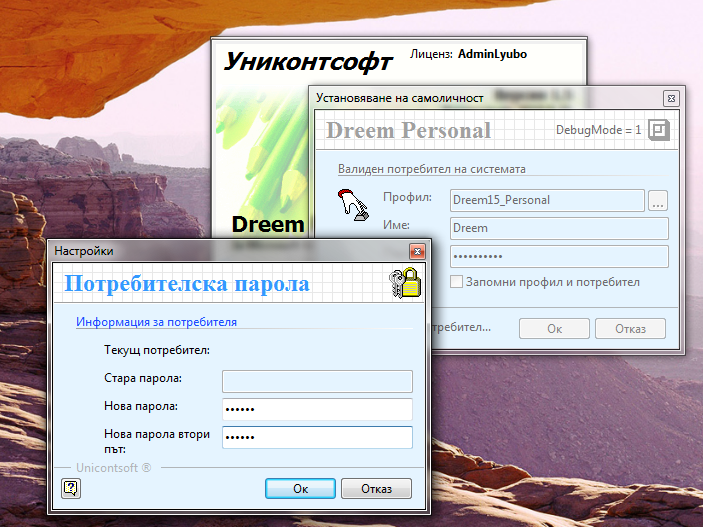Click Ок in the identity login window
703x527 pixels.
pyautogui.click(x=554, y=329)
